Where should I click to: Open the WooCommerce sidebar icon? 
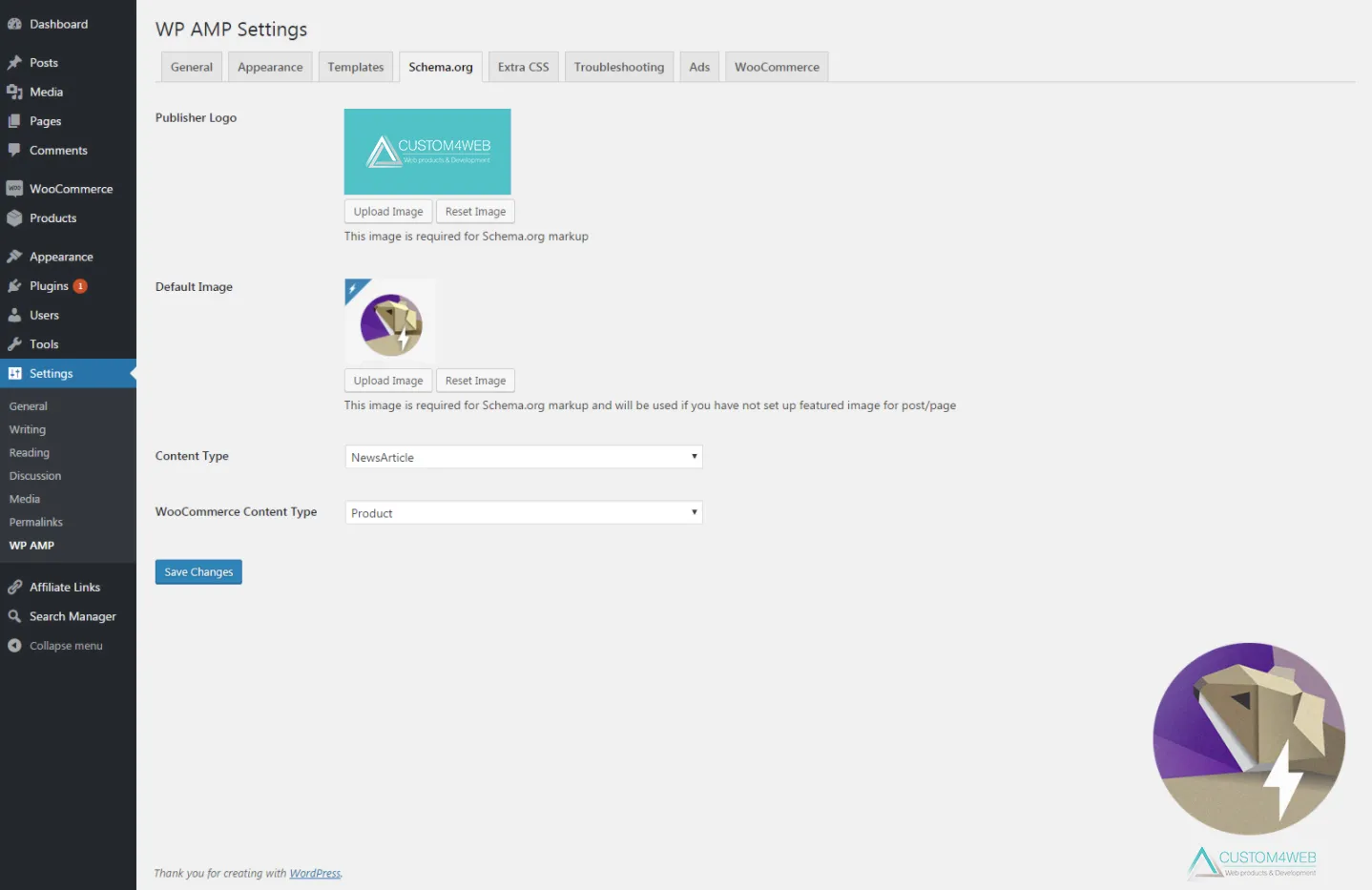pos(16,188)
